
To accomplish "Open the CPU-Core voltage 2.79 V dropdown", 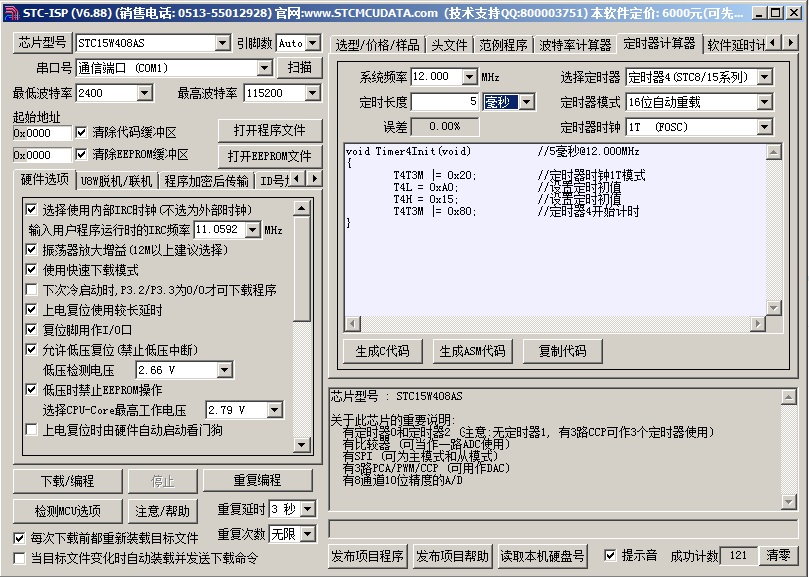I will coord(274,410).
